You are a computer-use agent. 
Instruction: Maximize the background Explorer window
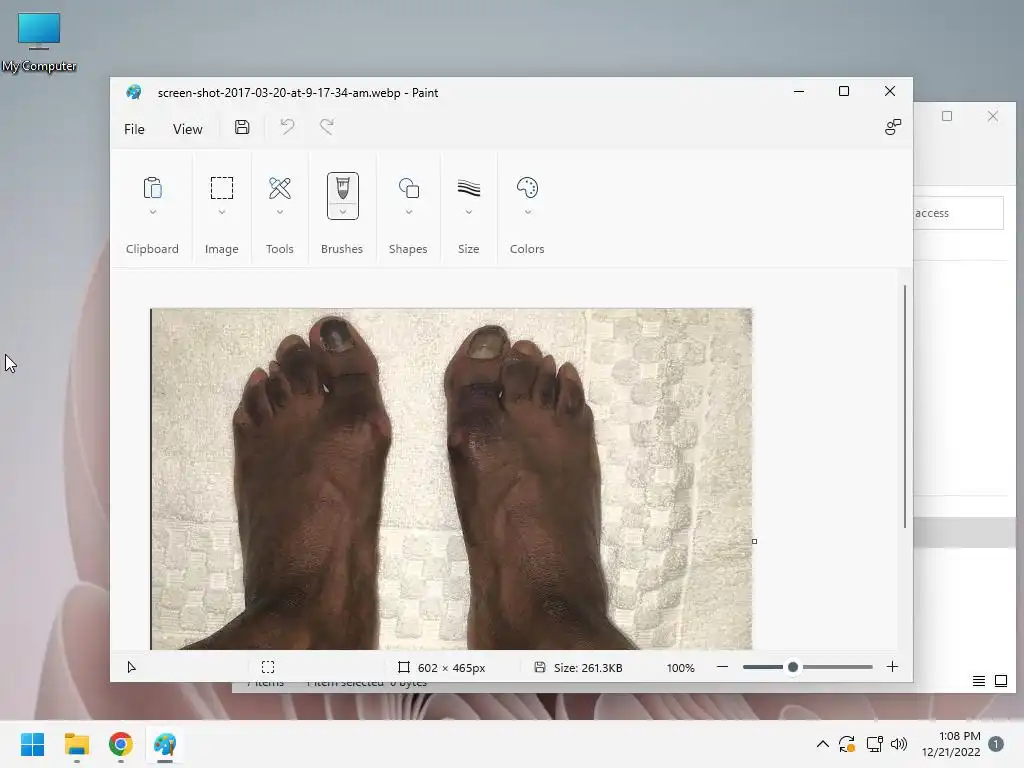[x=947, y=116]
